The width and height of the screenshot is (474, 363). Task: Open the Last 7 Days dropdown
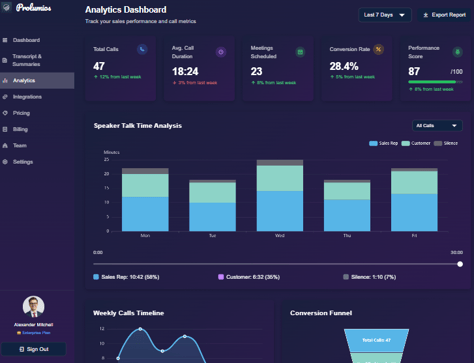pyautogui.click(x=385, y=15)
